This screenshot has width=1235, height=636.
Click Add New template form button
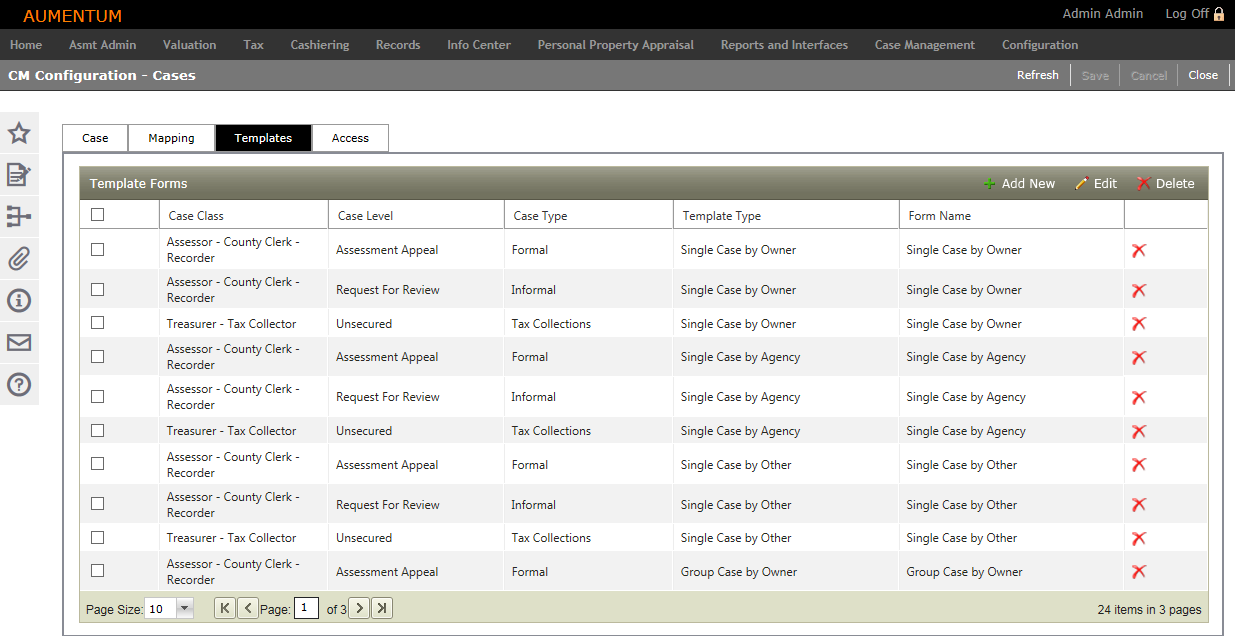pyautogui.click(x=1019, y=183)
